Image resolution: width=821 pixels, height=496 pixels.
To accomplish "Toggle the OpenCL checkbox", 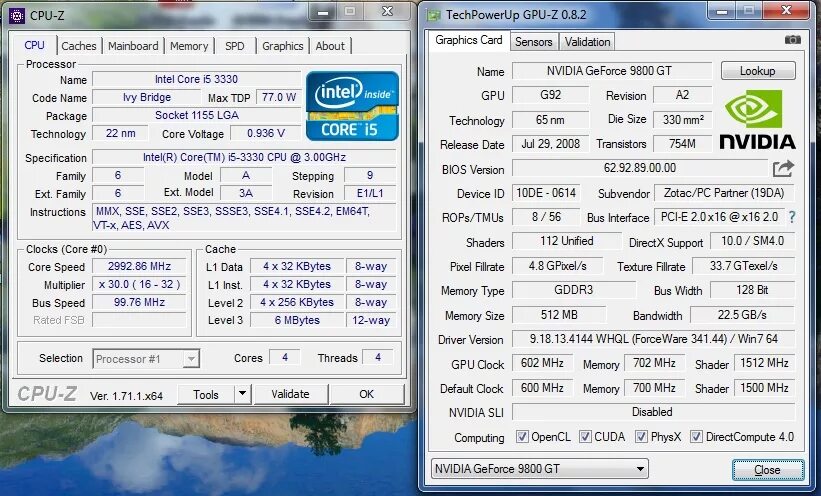I will click(522, 436).
